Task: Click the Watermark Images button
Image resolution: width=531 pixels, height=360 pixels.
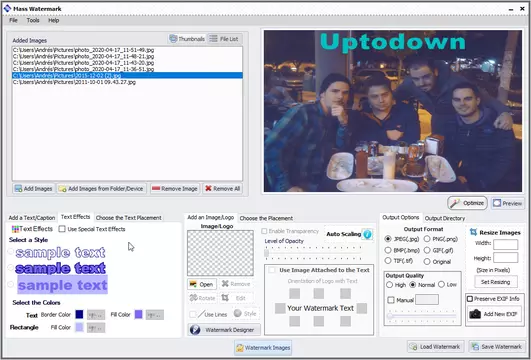Action: coord(263,347)
